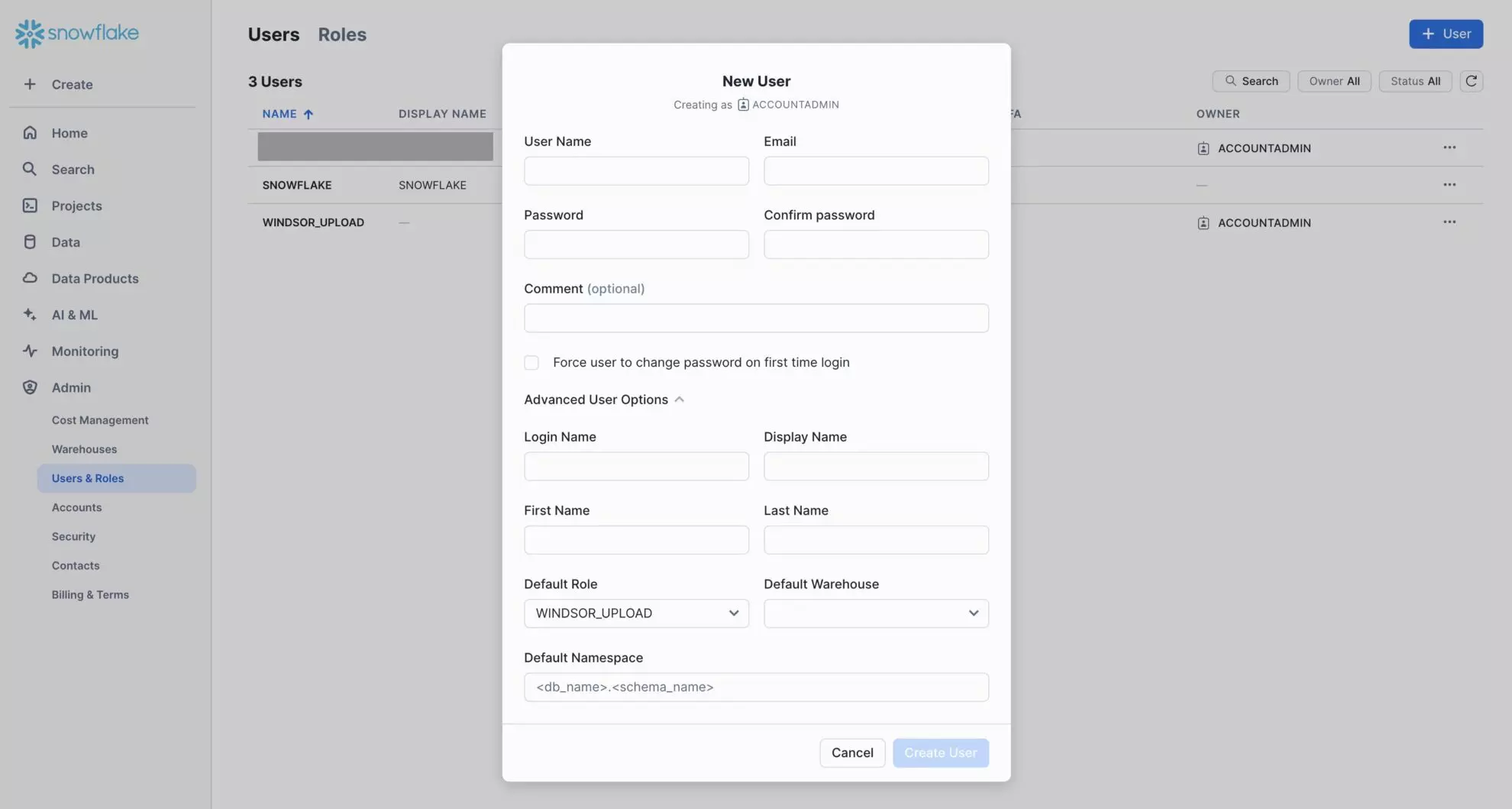Click the blue + User button
This screenshot has height=809, width=1512.
(1446, 34)
